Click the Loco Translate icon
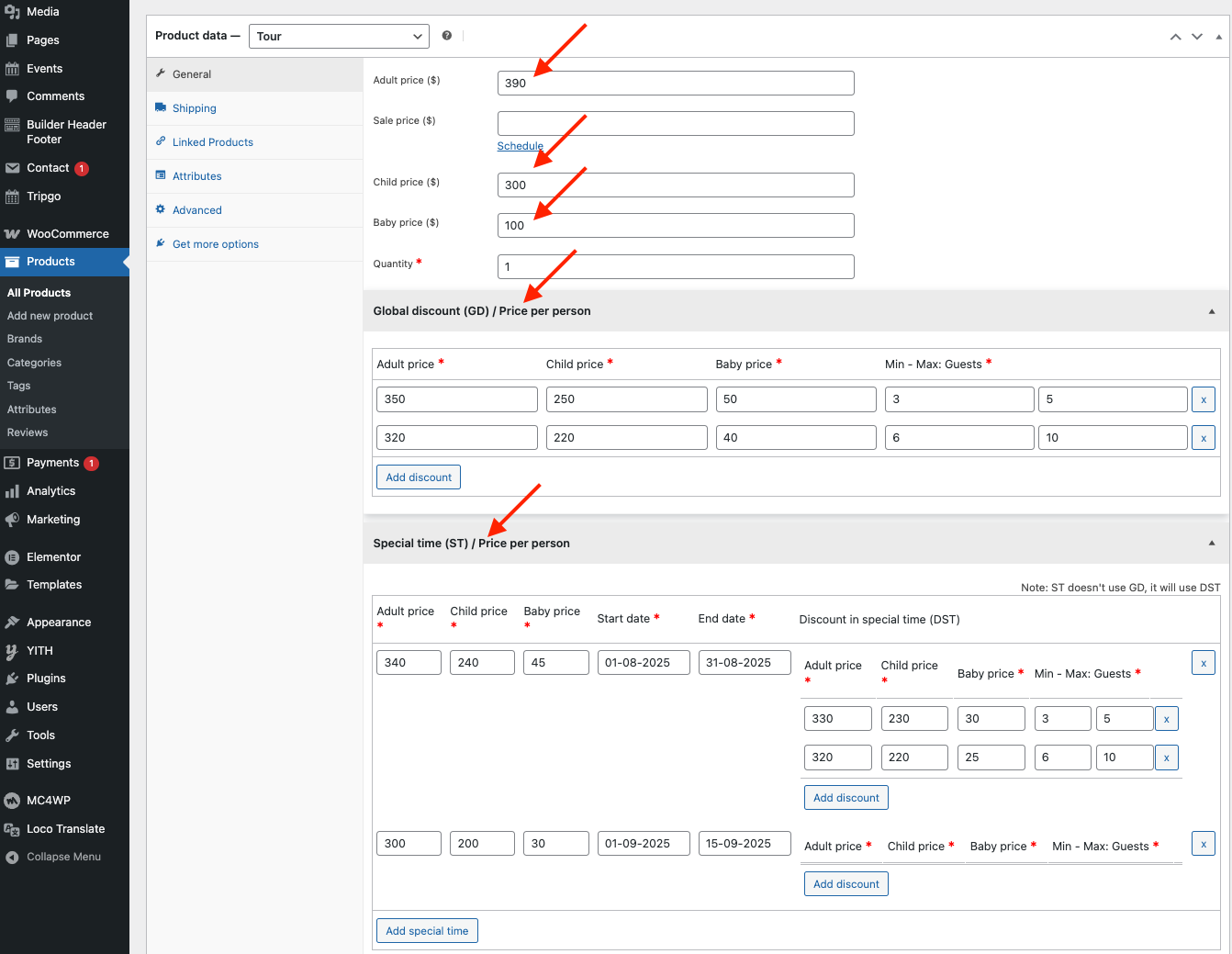This screenshot has width=1232, height=954. coord(12,829)
